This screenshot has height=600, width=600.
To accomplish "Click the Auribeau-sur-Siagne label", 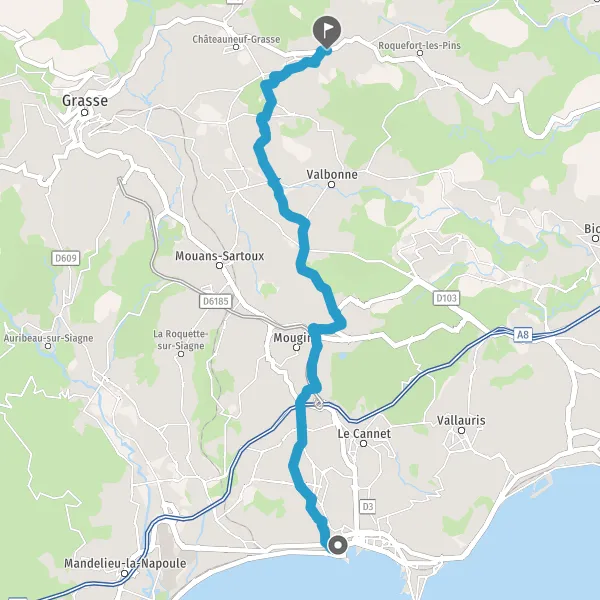I will pyautogui.click(x=48, y=338).
